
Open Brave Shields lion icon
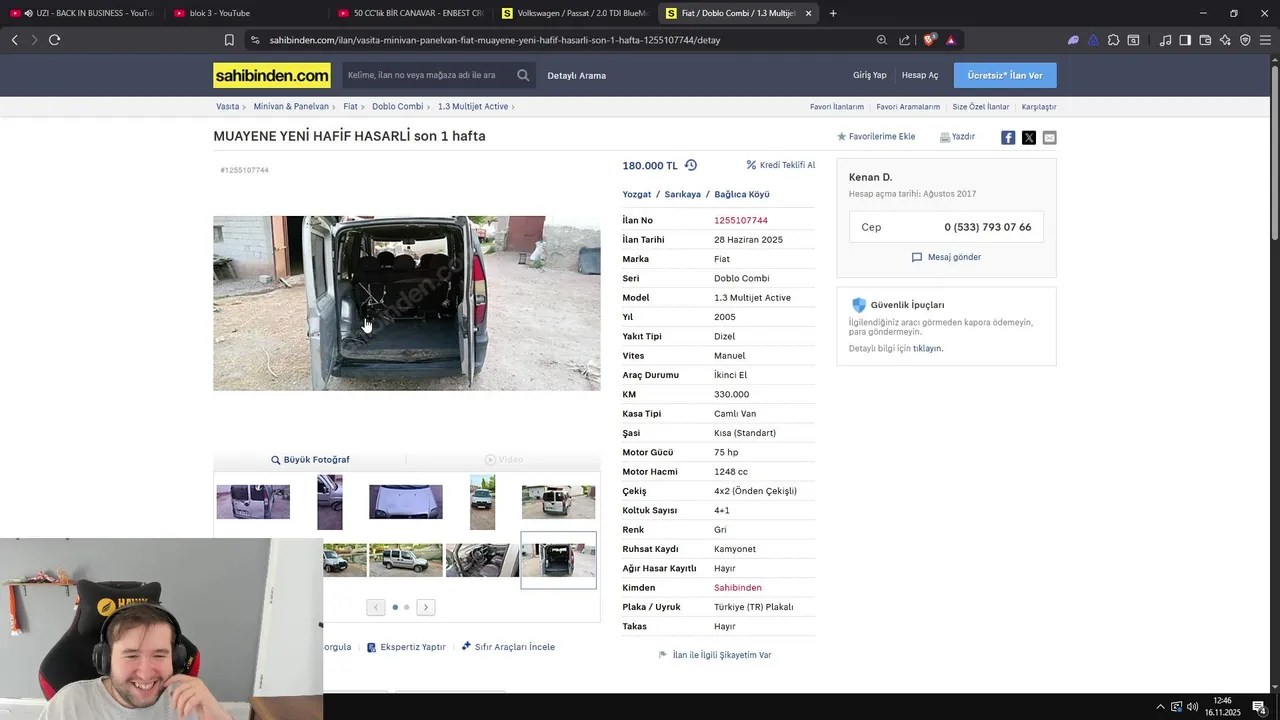coord(929,40)
